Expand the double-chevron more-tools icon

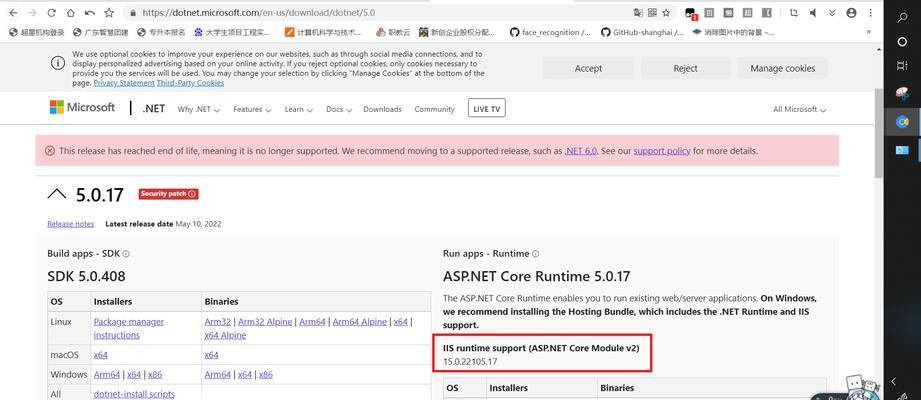pyautogui.click(x=832, y=12)
